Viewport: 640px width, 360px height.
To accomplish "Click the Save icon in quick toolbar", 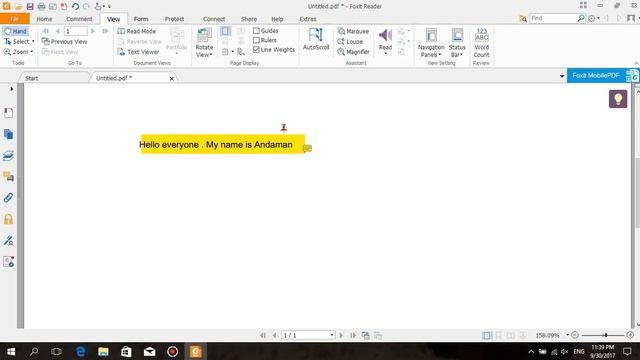I will [x=30, y=7].
